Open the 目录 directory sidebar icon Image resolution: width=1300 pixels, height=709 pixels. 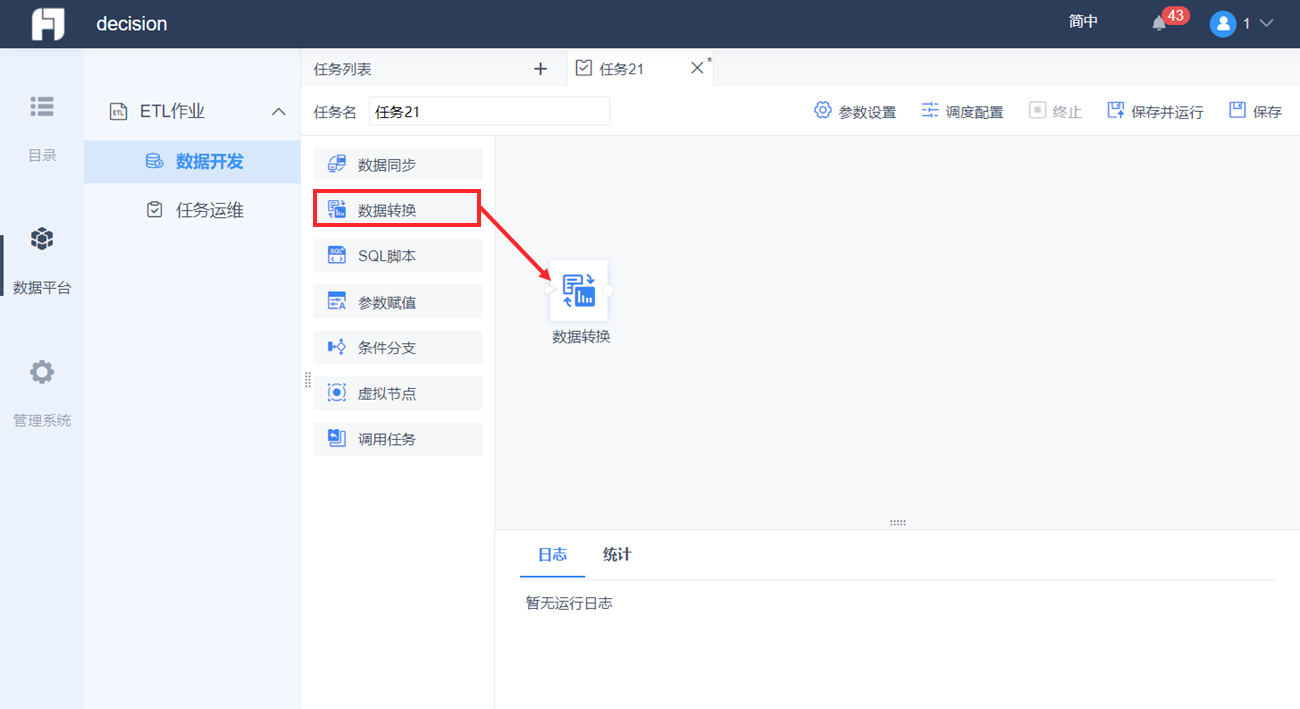[x=42, y=106]
